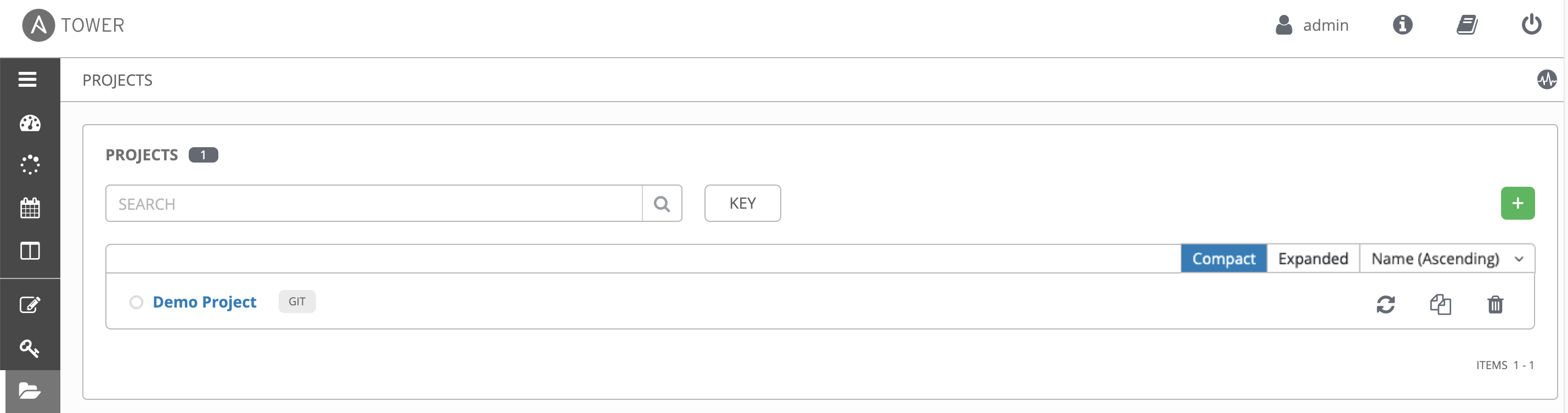This screenshot has height=413, width=1568.
Task: Click the KEY button
Action: [x=742, y=203]
